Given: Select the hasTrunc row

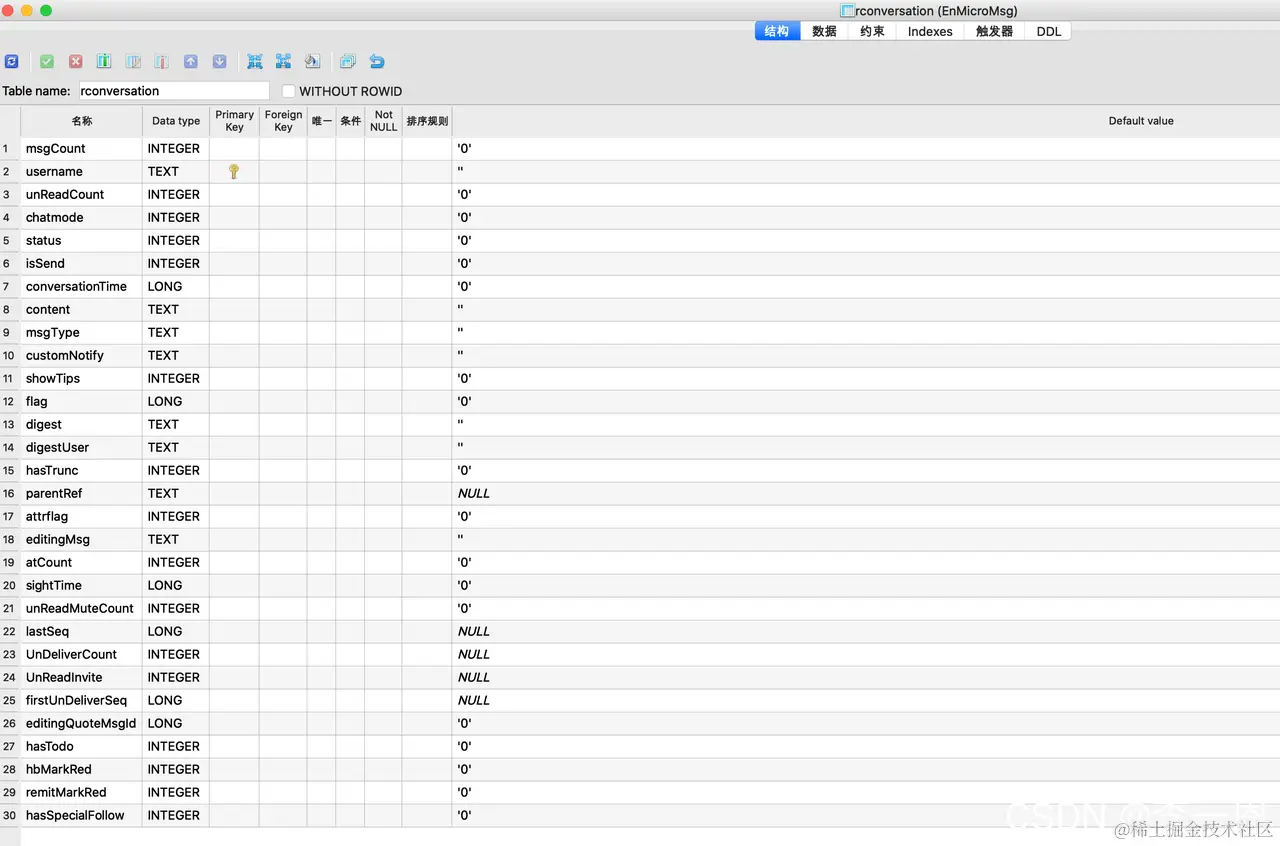Looking at the screenshot, I should (640, 471).
